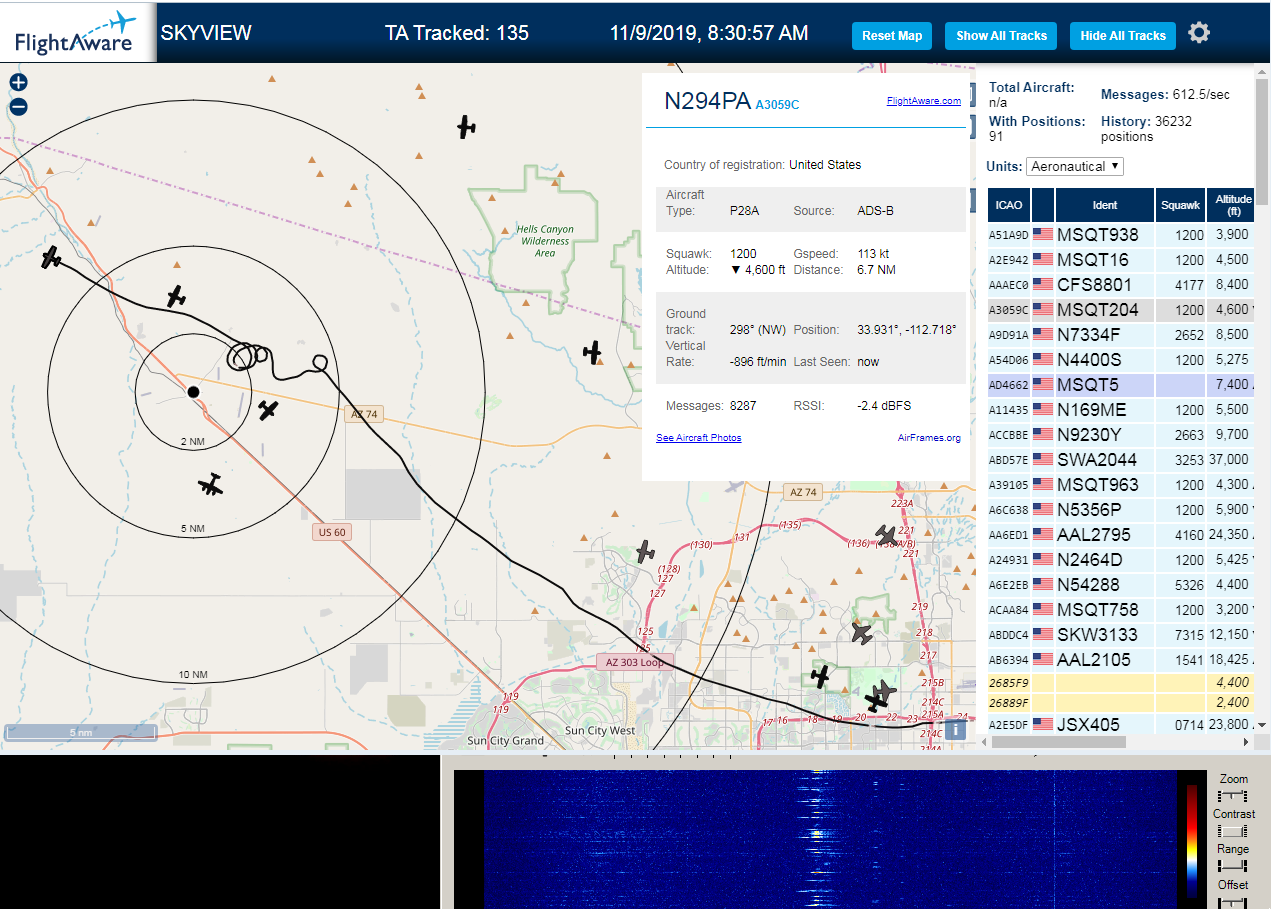
Task: Click Reset Map button
Action: click(892, 35)
